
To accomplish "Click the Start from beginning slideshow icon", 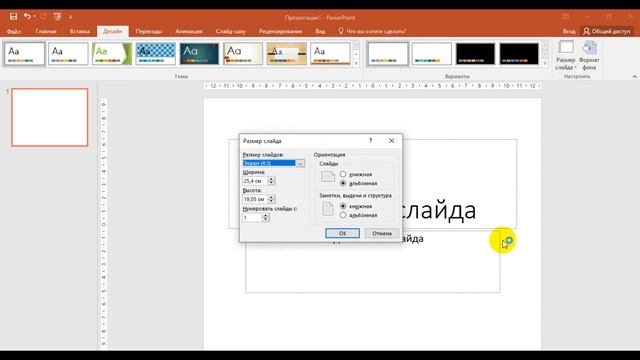I will coord(57,16).
